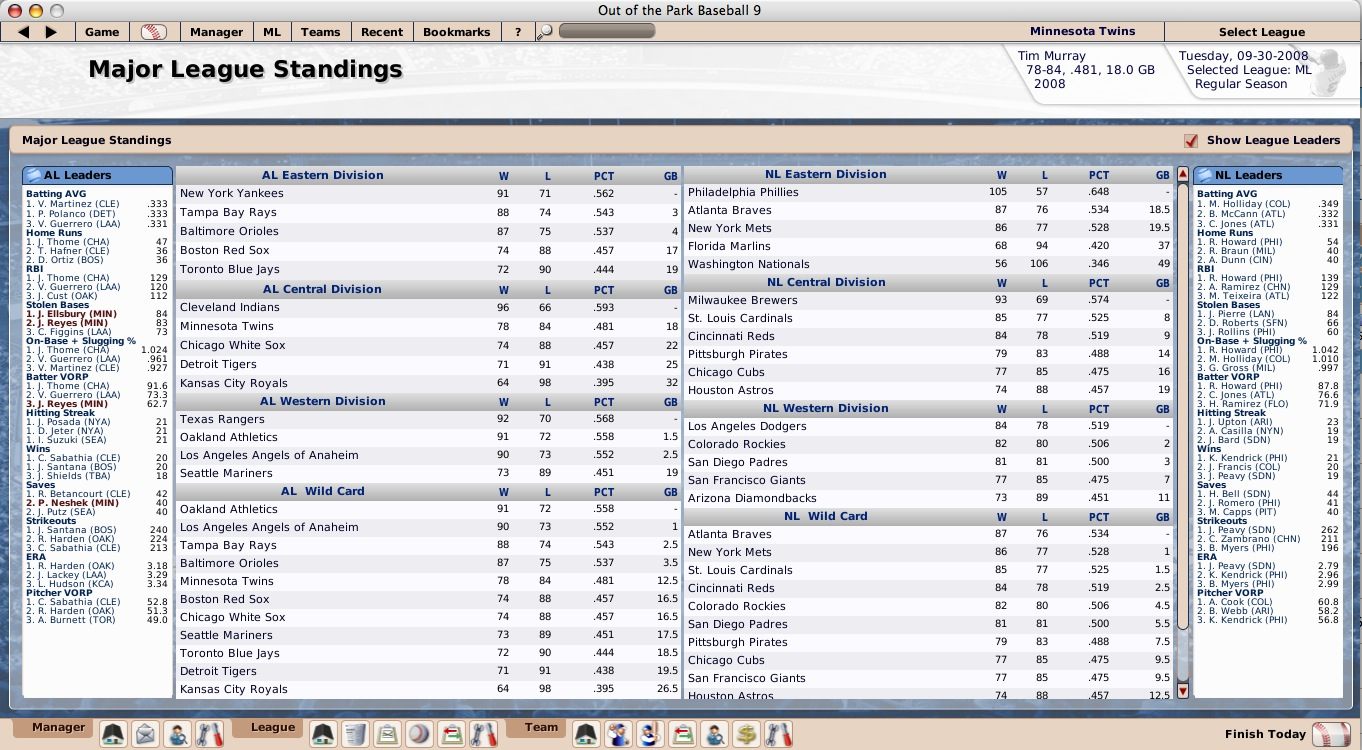
Task: Go back with the left arrow
Action: click(x=24, y=32)
